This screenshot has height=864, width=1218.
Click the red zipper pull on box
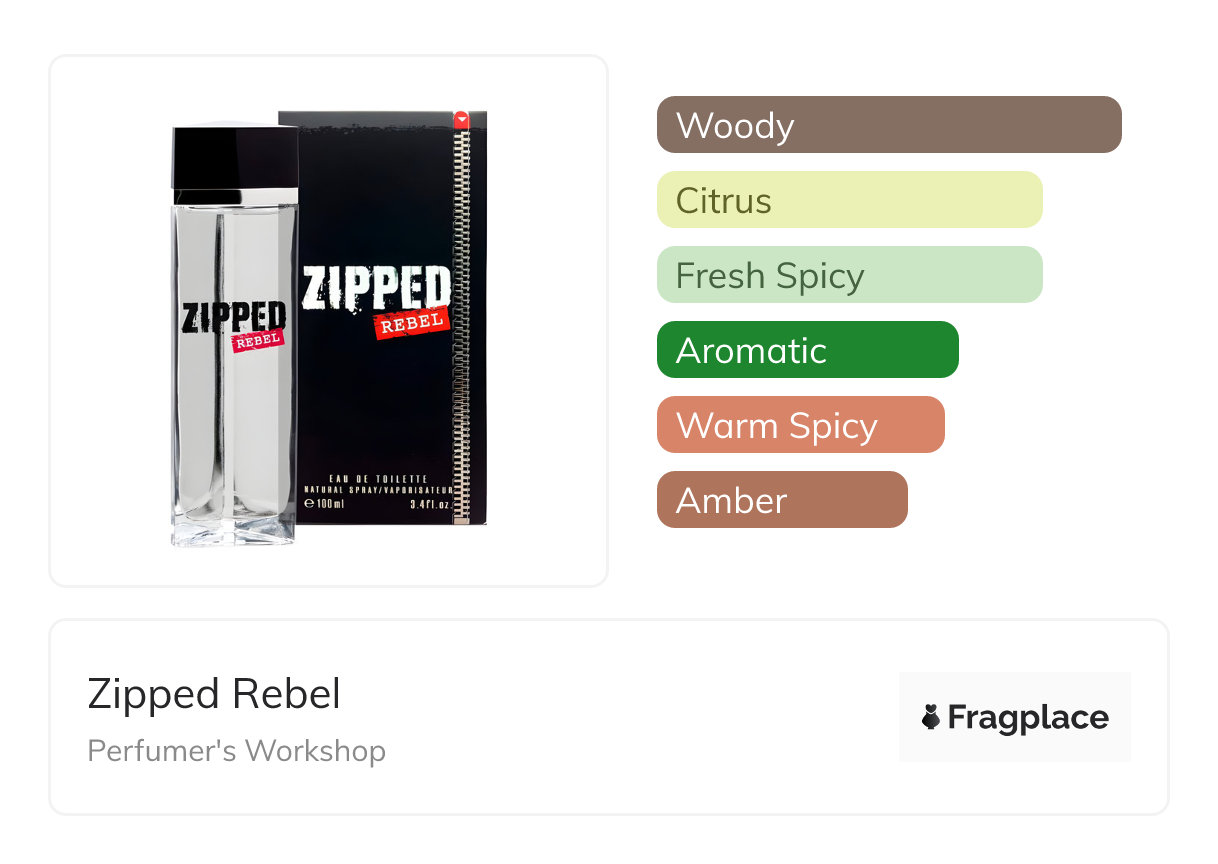[461, 120]
